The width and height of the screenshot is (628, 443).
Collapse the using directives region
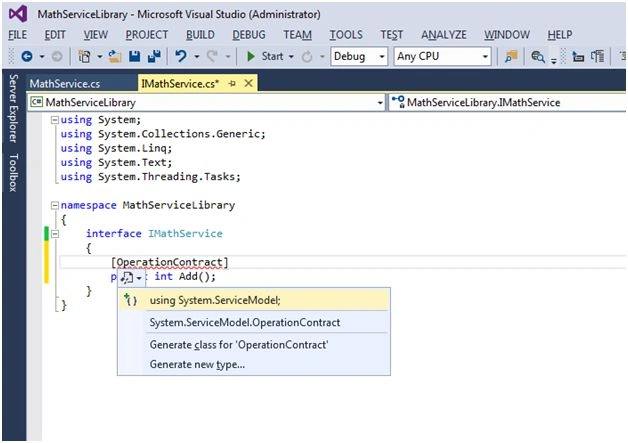(54, 120)
